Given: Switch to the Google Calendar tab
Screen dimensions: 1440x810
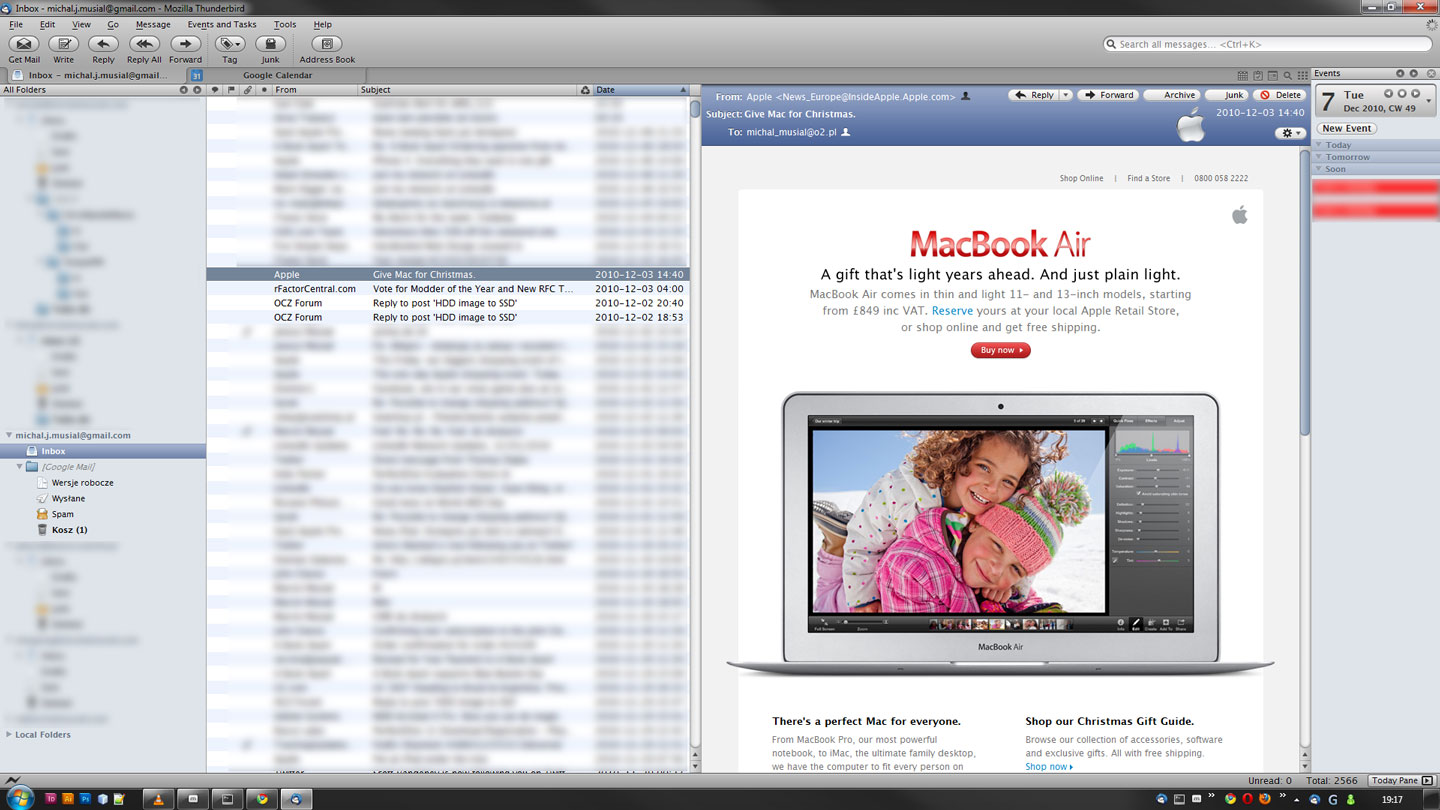Looking at the screenshot, I should click(277, 75).
